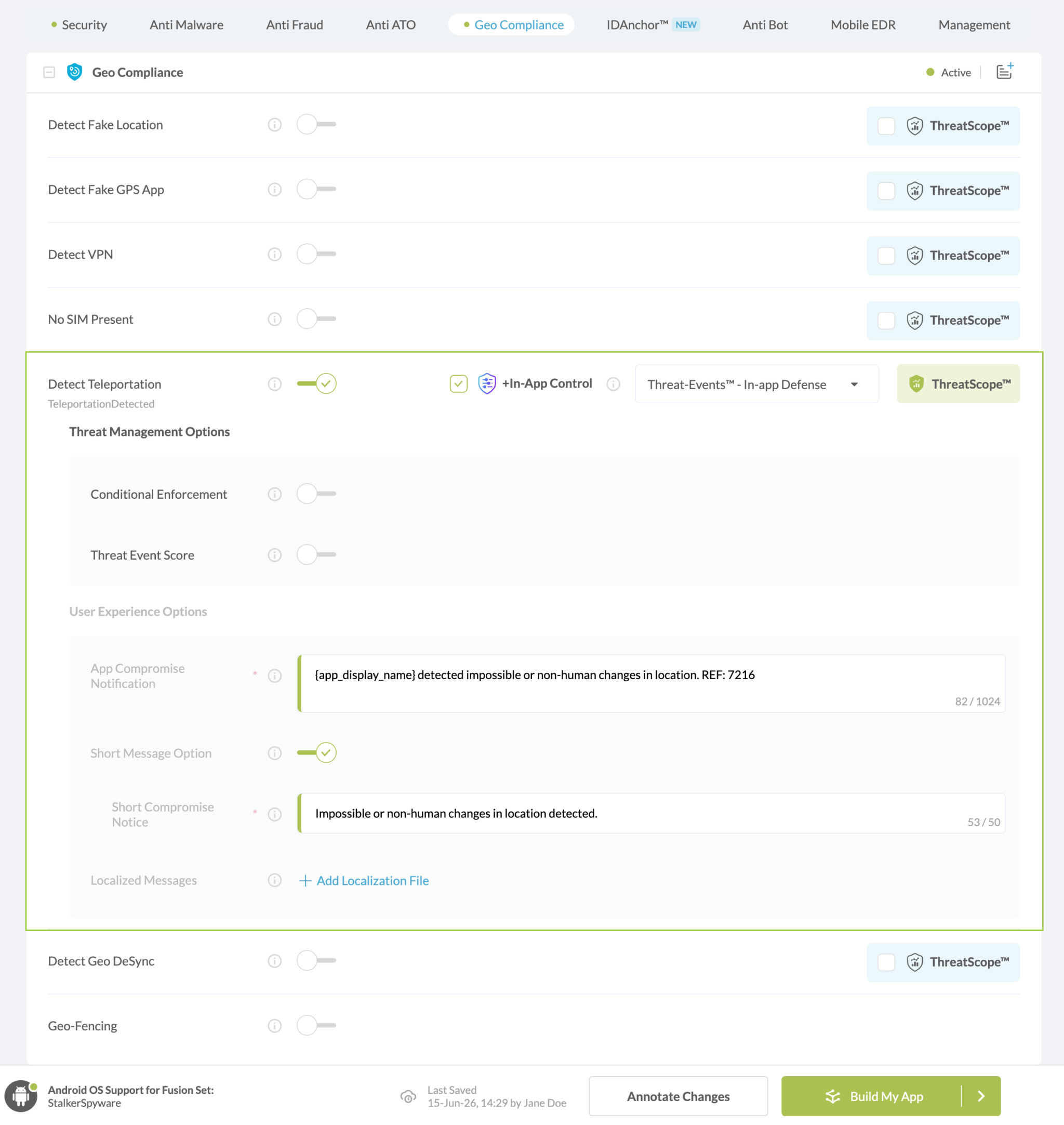Open info icon for Detect Geo DeSync

pyautogui.click(x=274, y=960)
